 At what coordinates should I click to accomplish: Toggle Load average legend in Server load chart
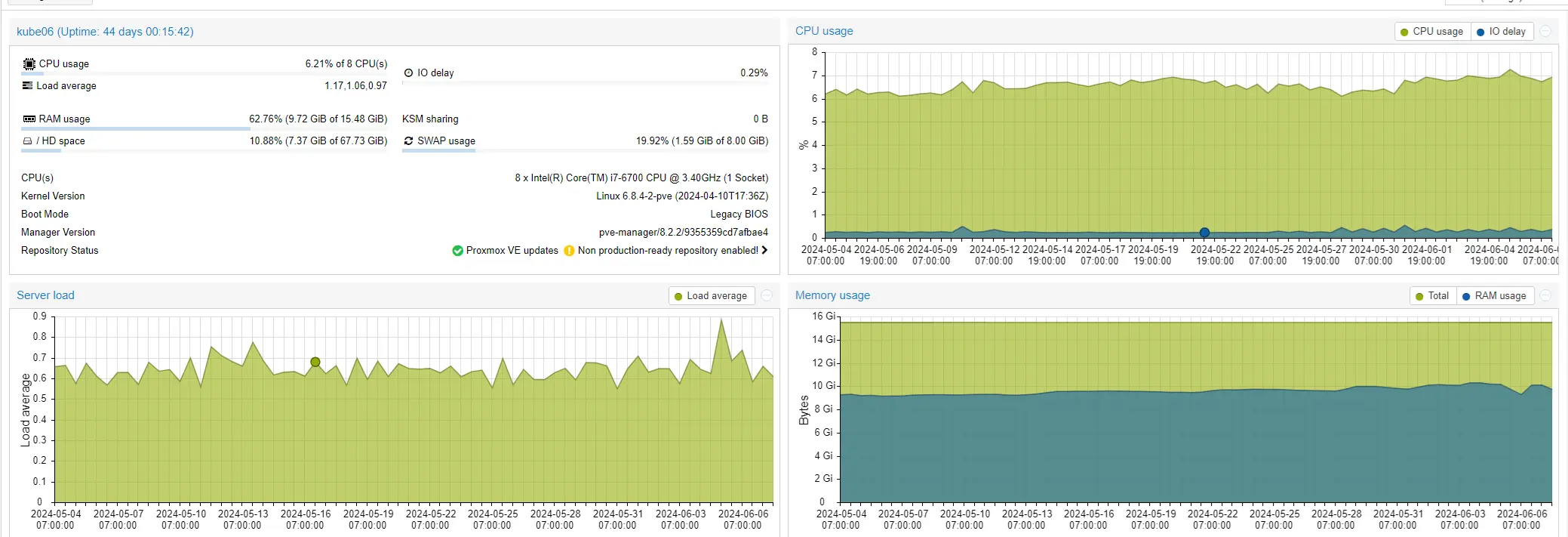(710, 296)
